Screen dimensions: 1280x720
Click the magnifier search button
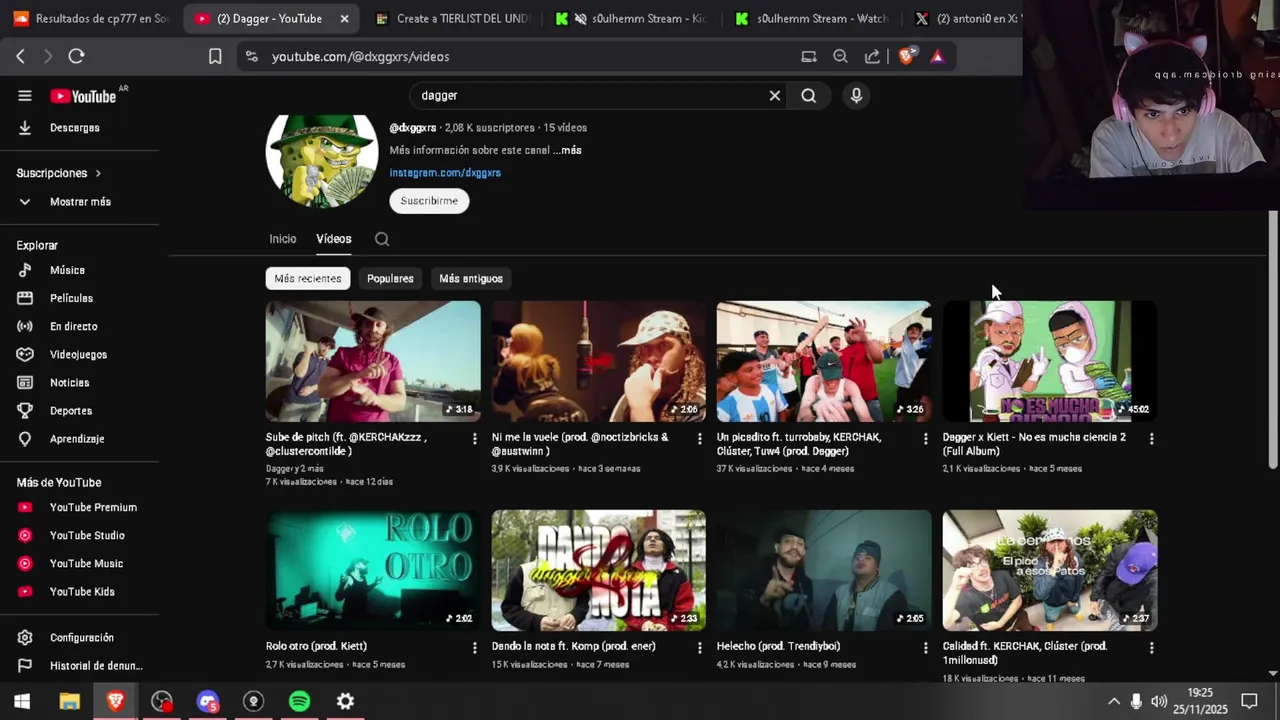[x=808, y=96]
